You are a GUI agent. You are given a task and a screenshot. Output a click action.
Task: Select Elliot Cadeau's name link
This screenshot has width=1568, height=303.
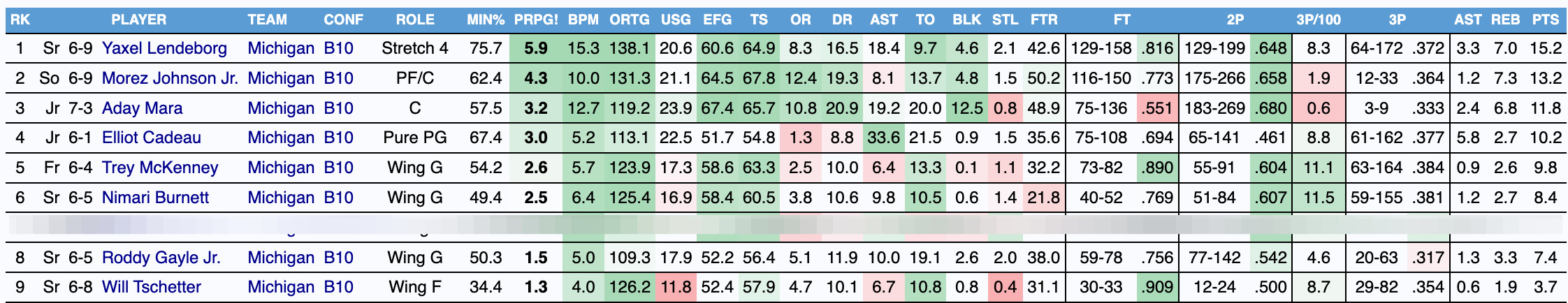[x=151, y=138]
